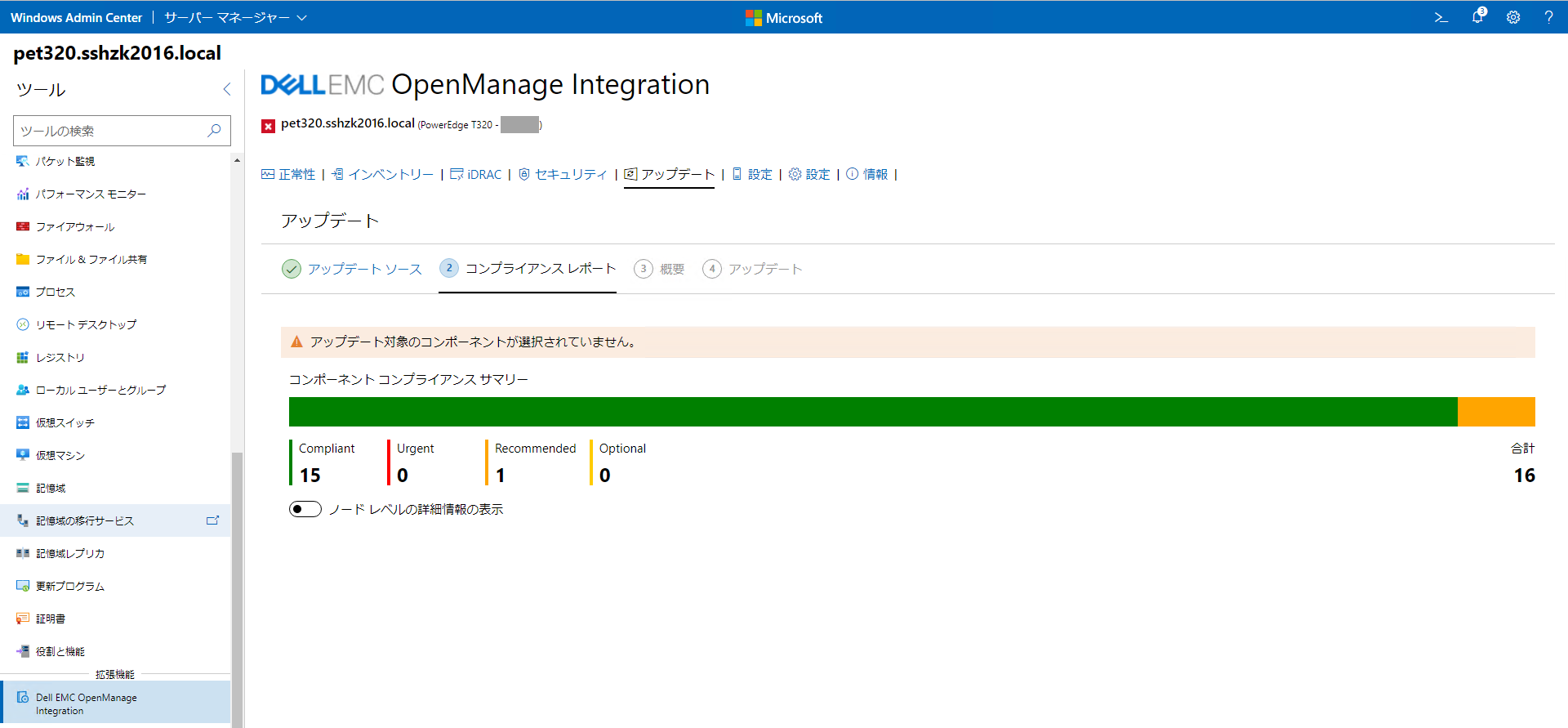Screen dimensions: 1568x728
Task: Collapse the ツール sidebar with chevron
Action: (x=226, y=89)
